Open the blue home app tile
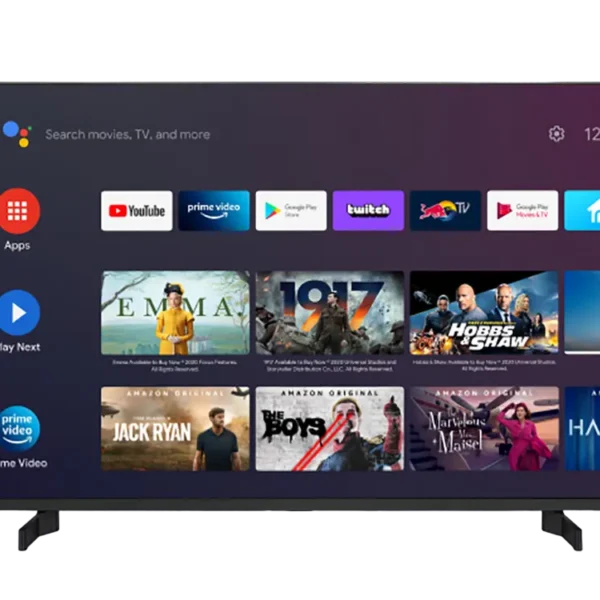 coord(582,211)
